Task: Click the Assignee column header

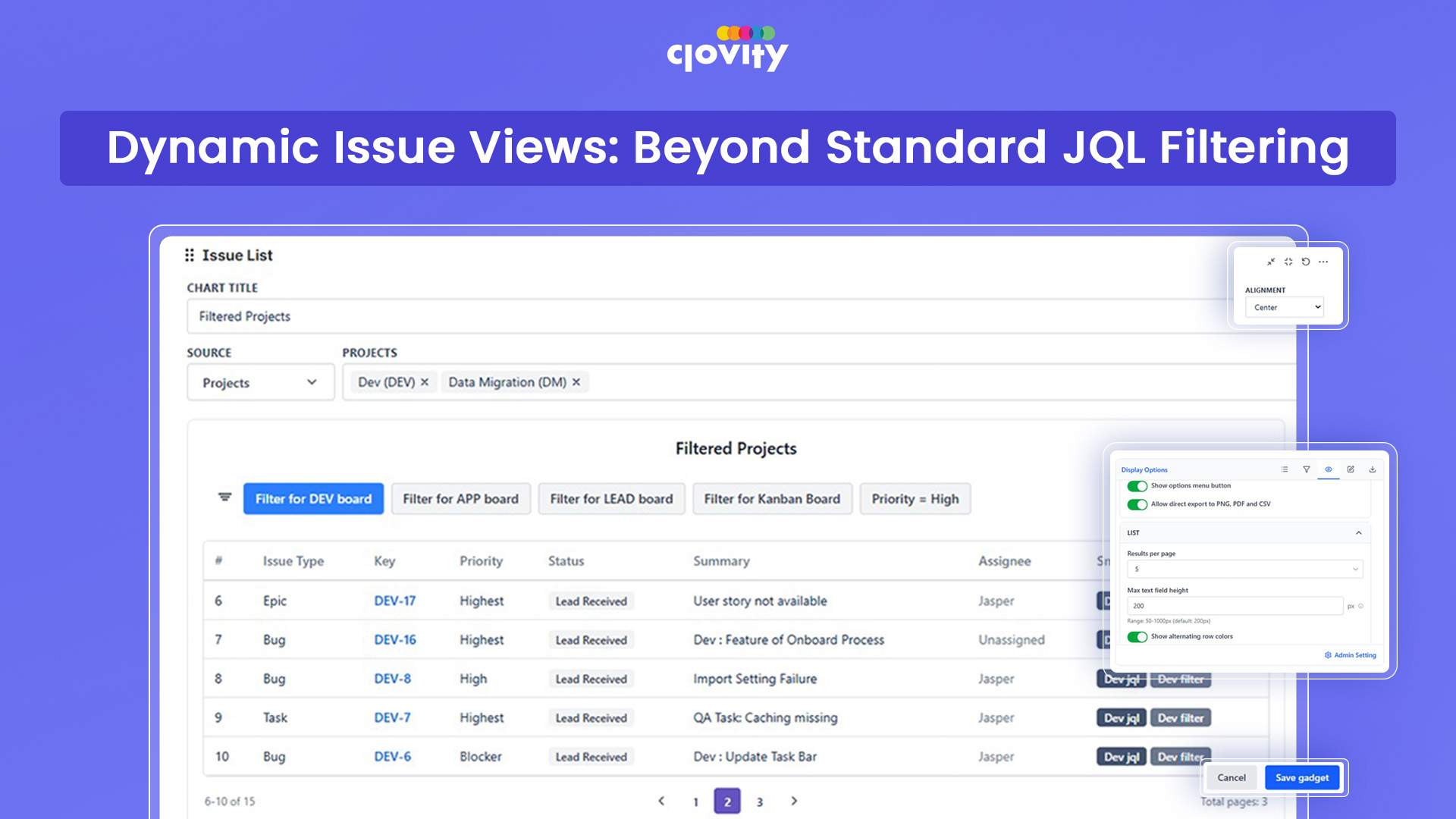Action: (x=1004, y=561)
